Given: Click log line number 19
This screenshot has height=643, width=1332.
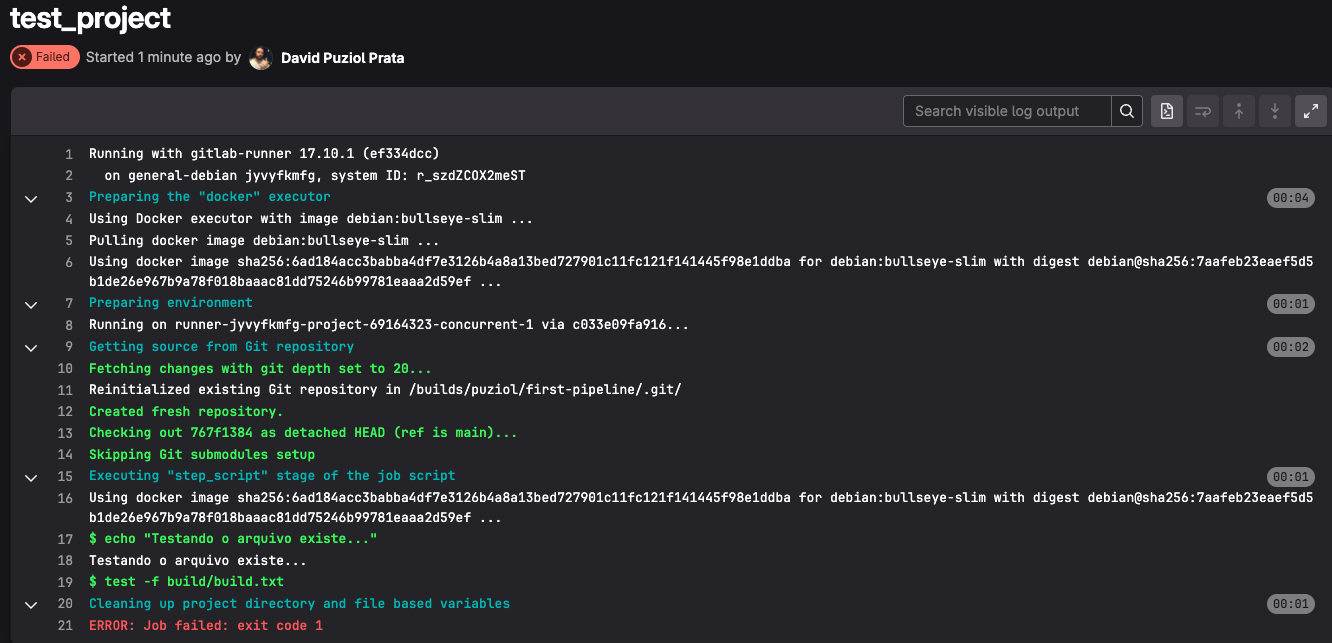Looking at the screenshot, I should click(x=66, y=582).
